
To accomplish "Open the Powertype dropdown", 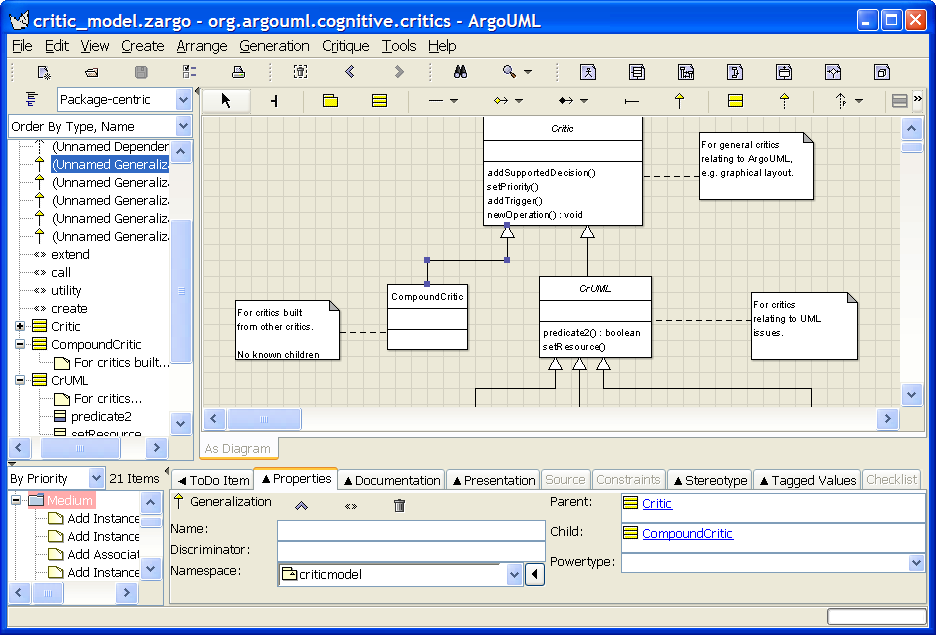I will click(x=916, y=563).
